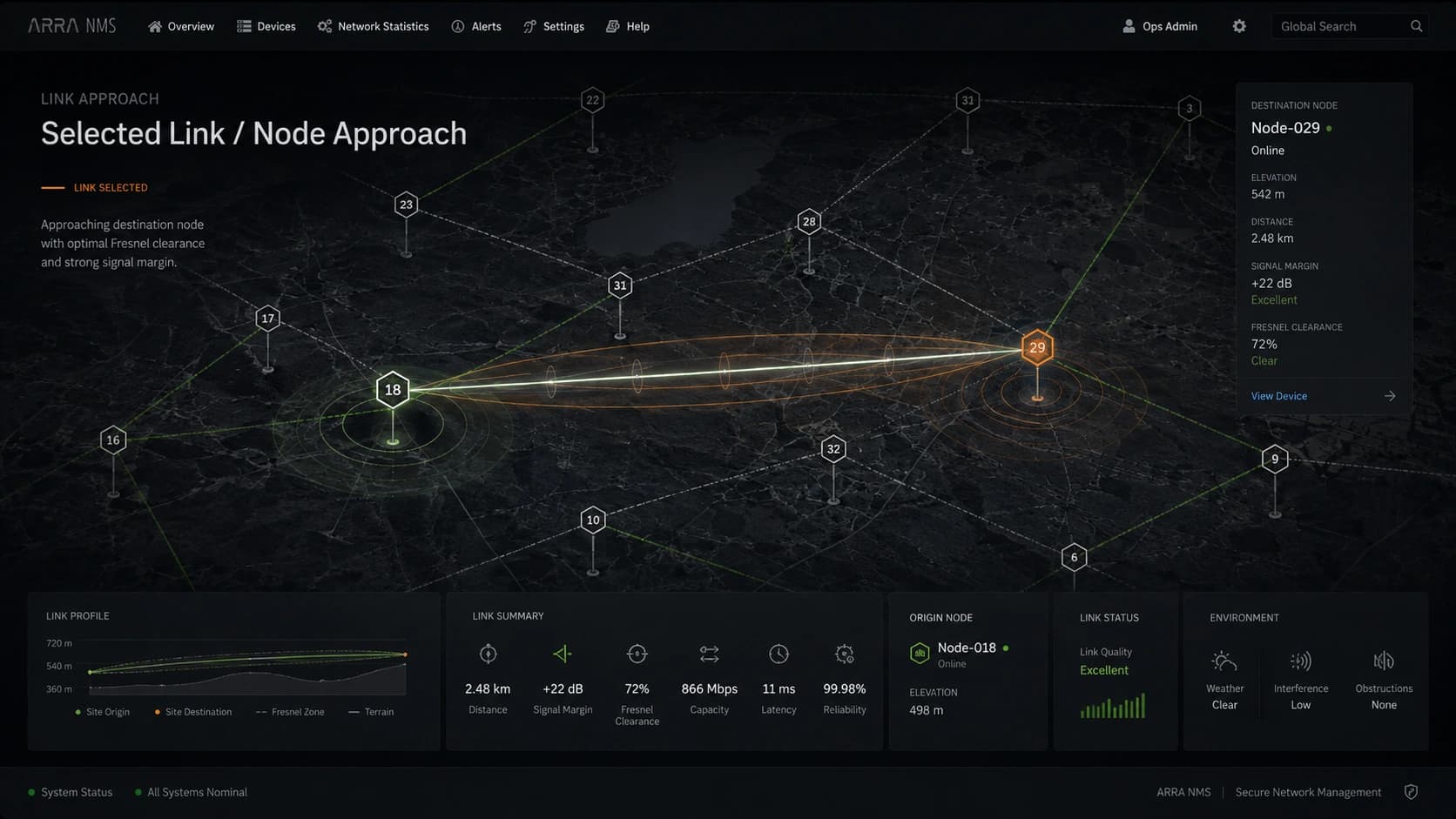Click the View Device link
The width and height of the screenshot is (1456, 819).
point(1278,396)
